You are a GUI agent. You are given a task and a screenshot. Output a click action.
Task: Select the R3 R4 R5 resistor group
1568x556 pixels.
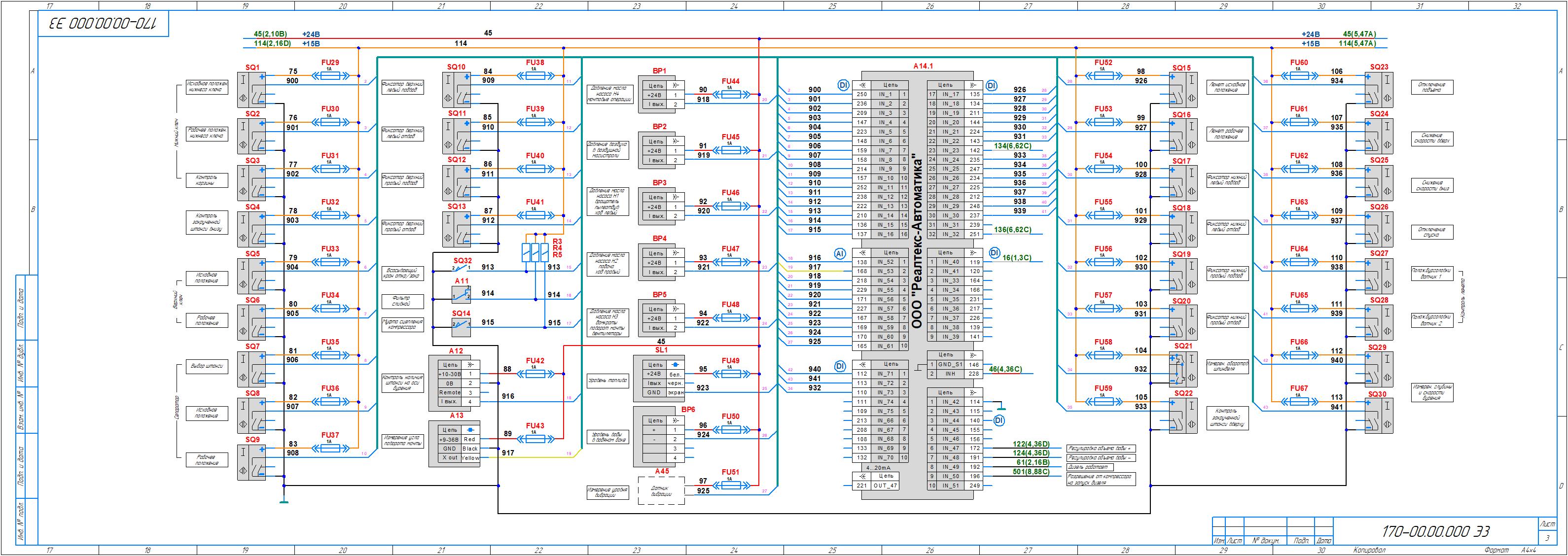[x=536, y=252]
